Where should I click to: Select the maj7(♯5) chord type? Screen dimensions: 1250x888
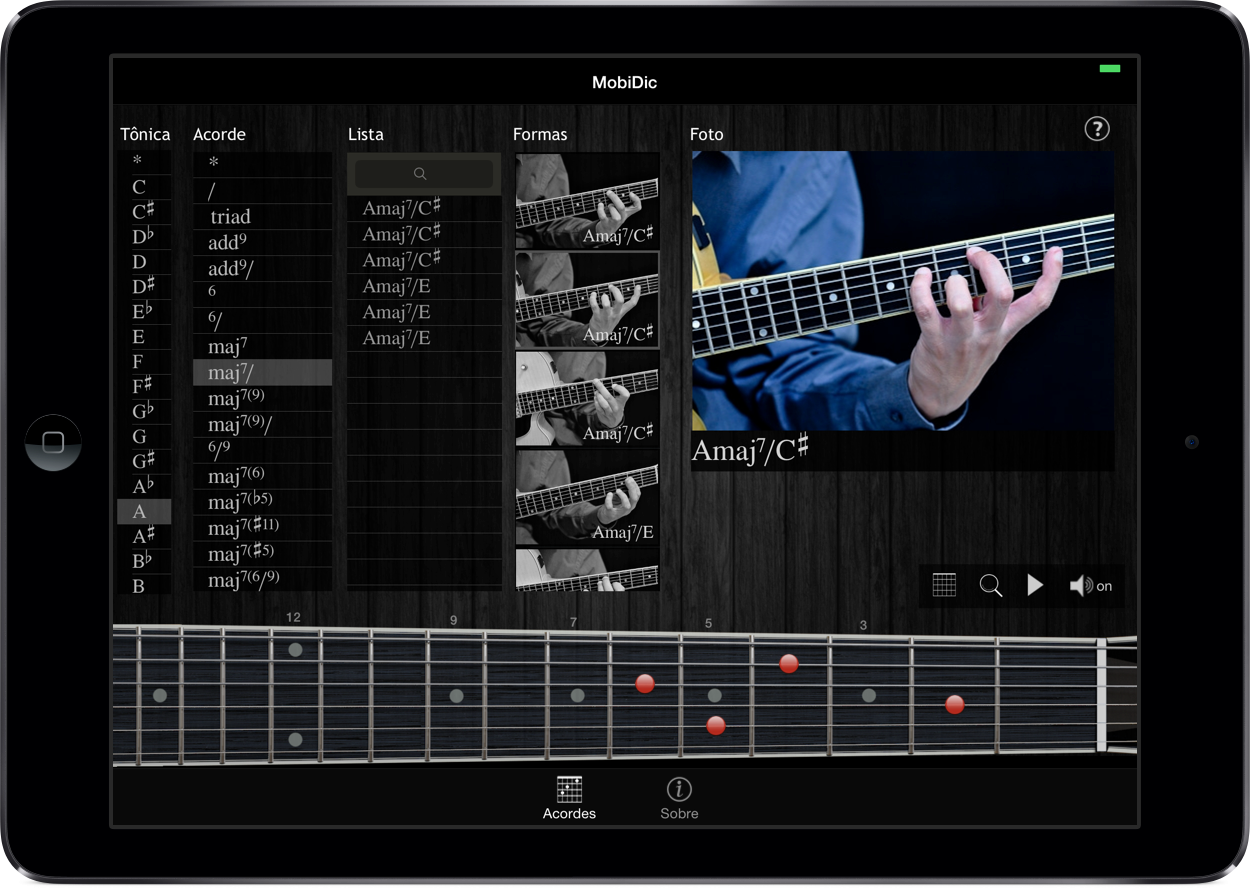coord(262,554)
